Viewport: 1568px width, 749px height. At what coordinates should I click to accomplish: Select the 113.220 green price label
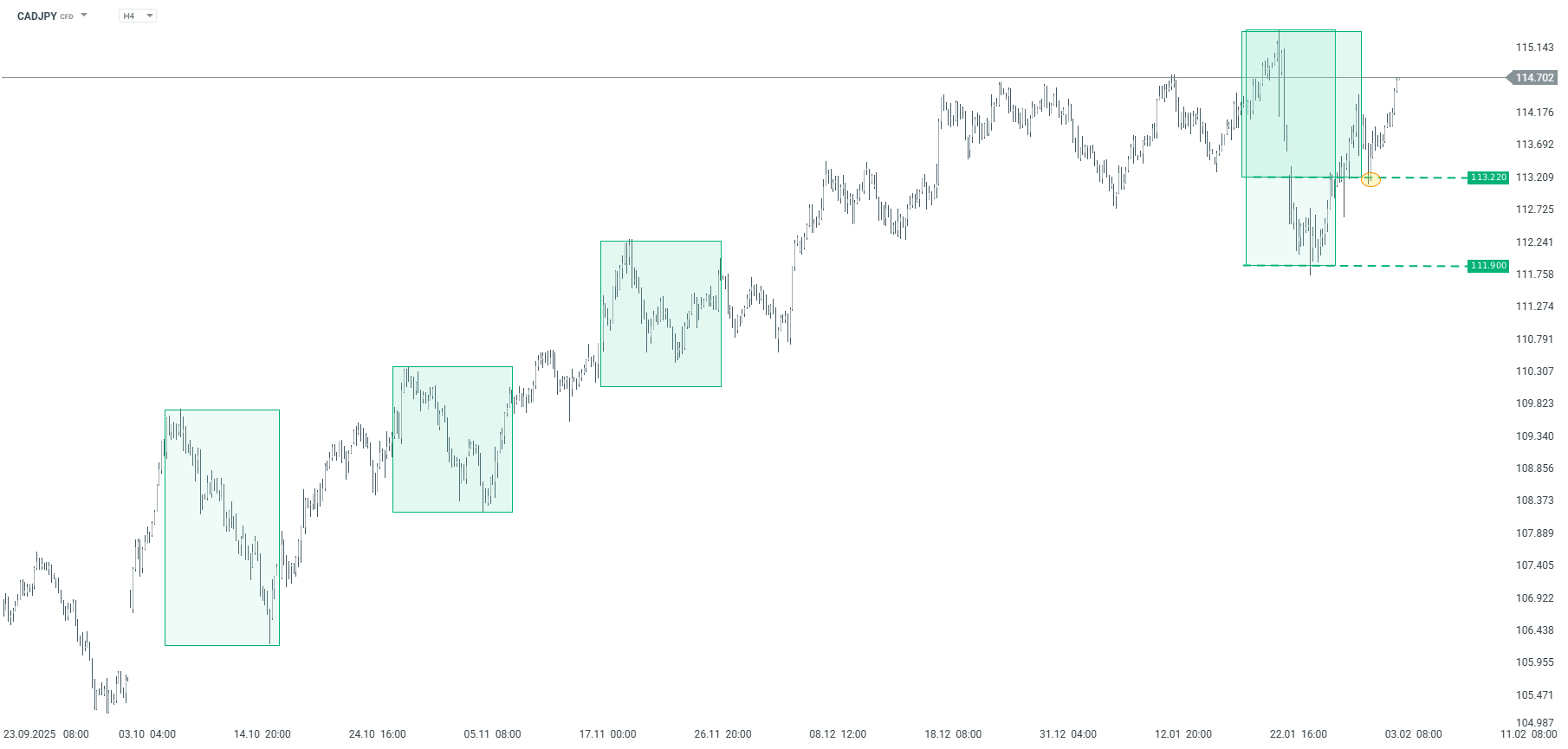(1488, 178)
